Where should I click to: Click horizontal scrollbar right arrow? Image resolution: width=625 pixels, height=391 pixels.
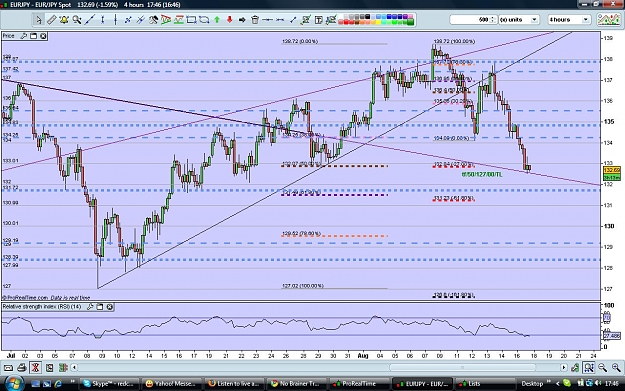point(563,367)
